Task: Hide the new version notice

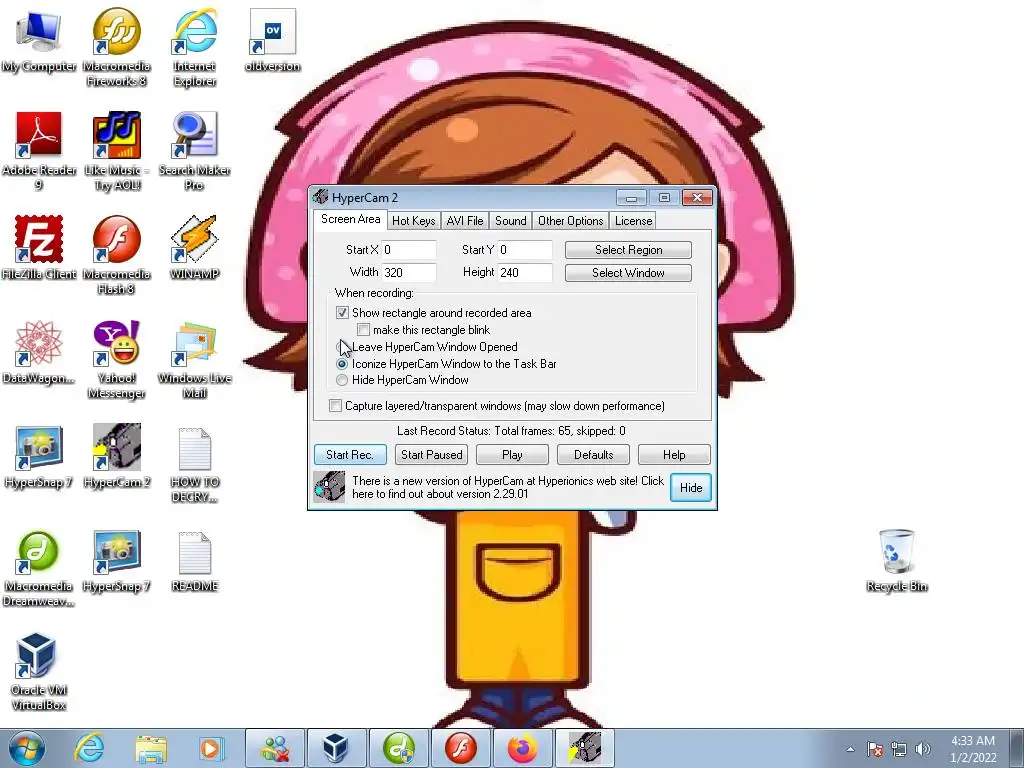Action: (x=691, y=488)
